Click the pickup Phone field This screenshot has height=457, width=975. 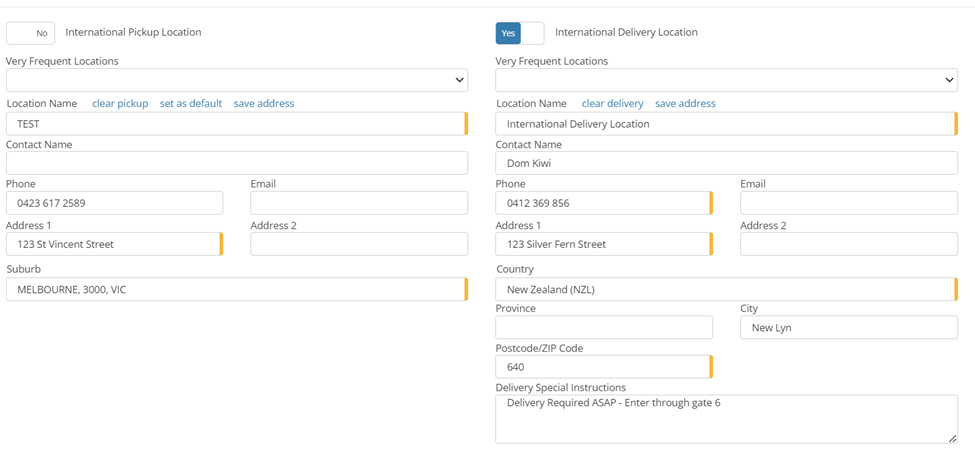[x=114, y=203]
